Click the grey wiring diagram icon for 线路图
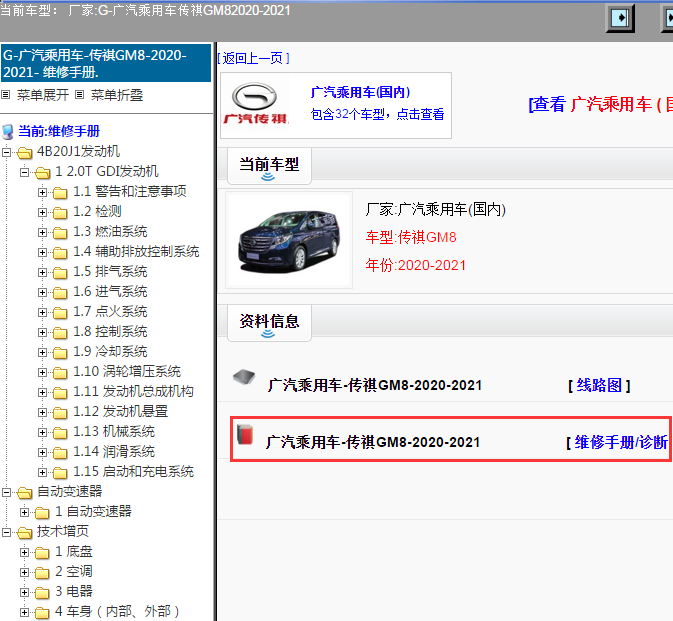The height and width of the screenshot is (621, 673). 244,377
